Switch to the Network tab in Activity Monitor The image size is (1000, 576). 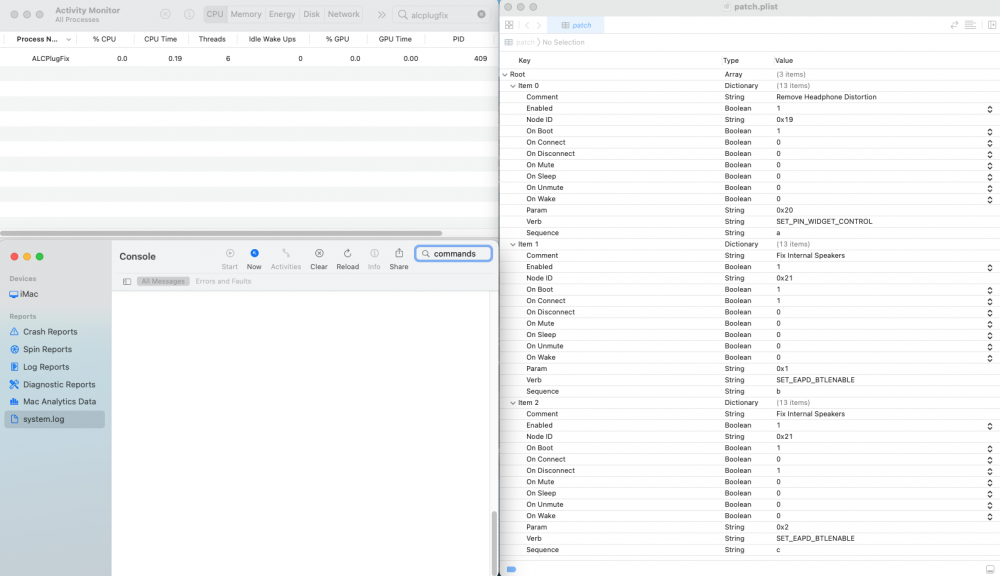344,14
